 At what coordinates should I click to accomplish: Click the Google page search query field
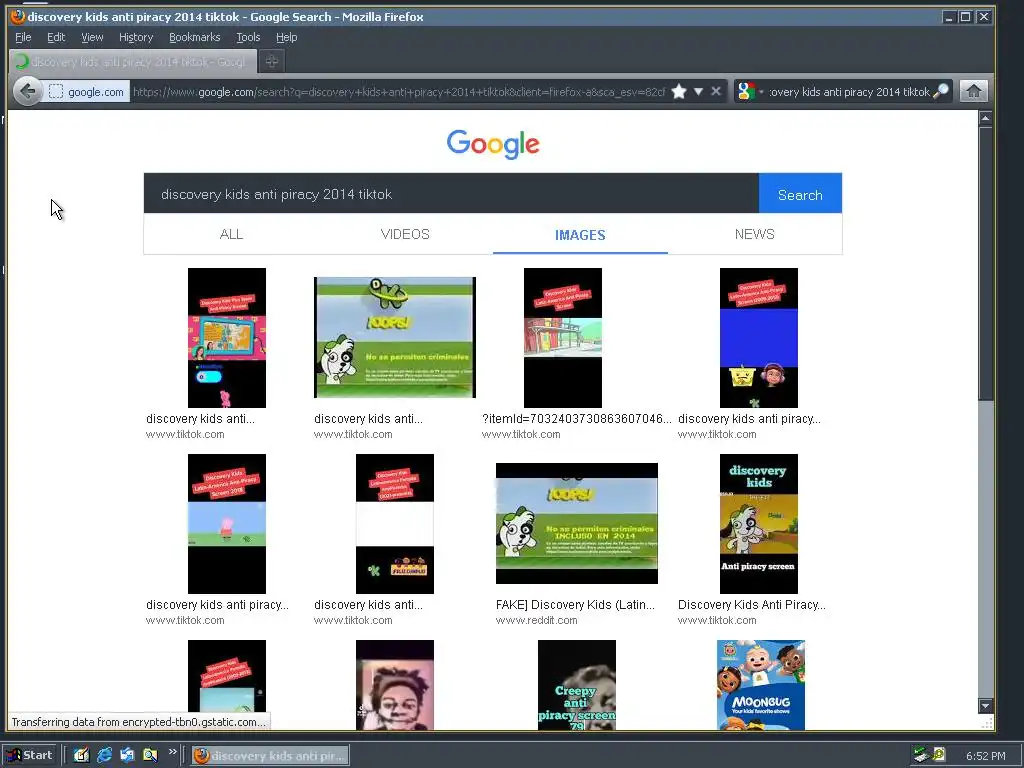451,194
